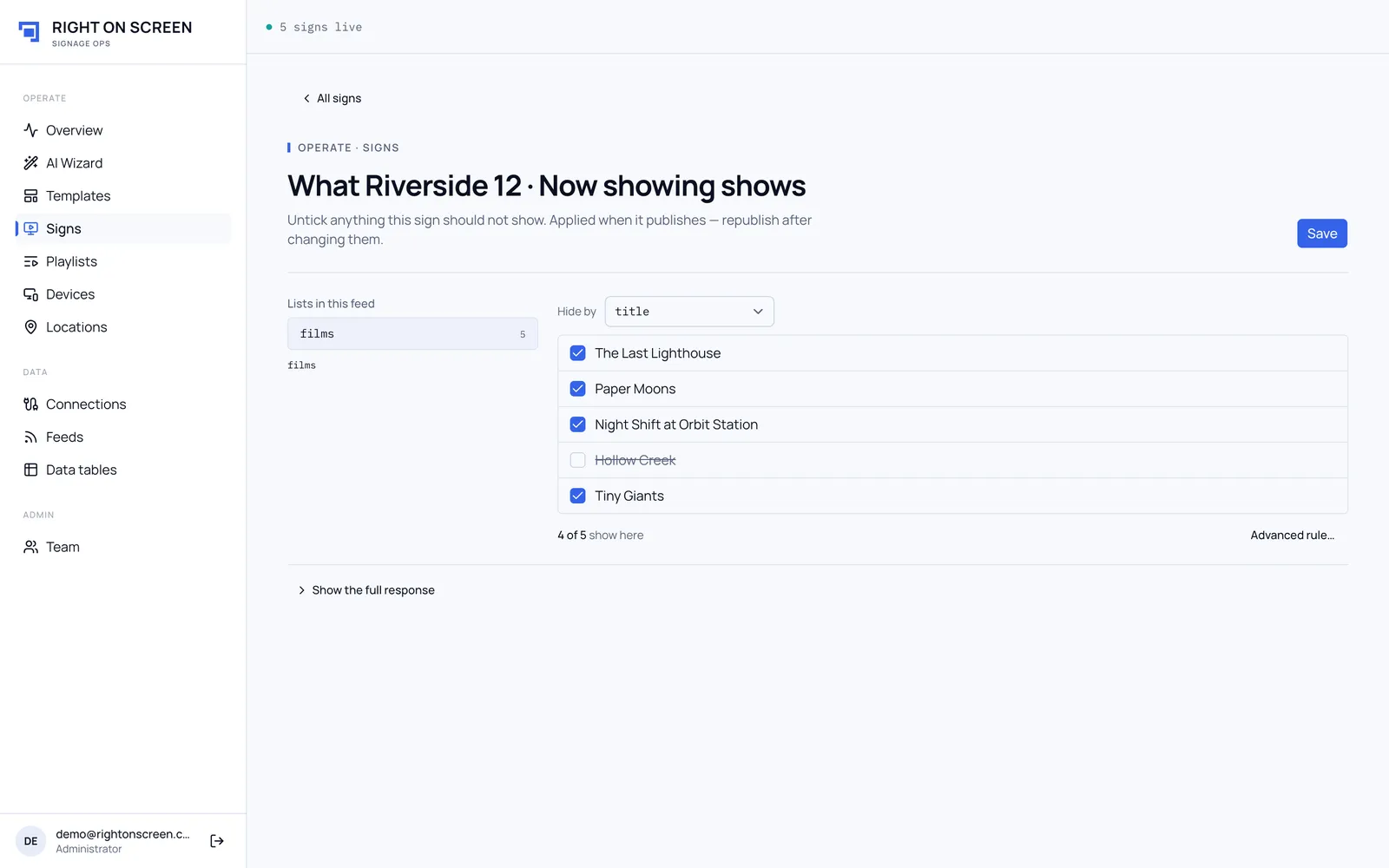This screenshot has width=1389, height=868.
Task: Click the AI Wizard wand icon
Action: point(30,163)
